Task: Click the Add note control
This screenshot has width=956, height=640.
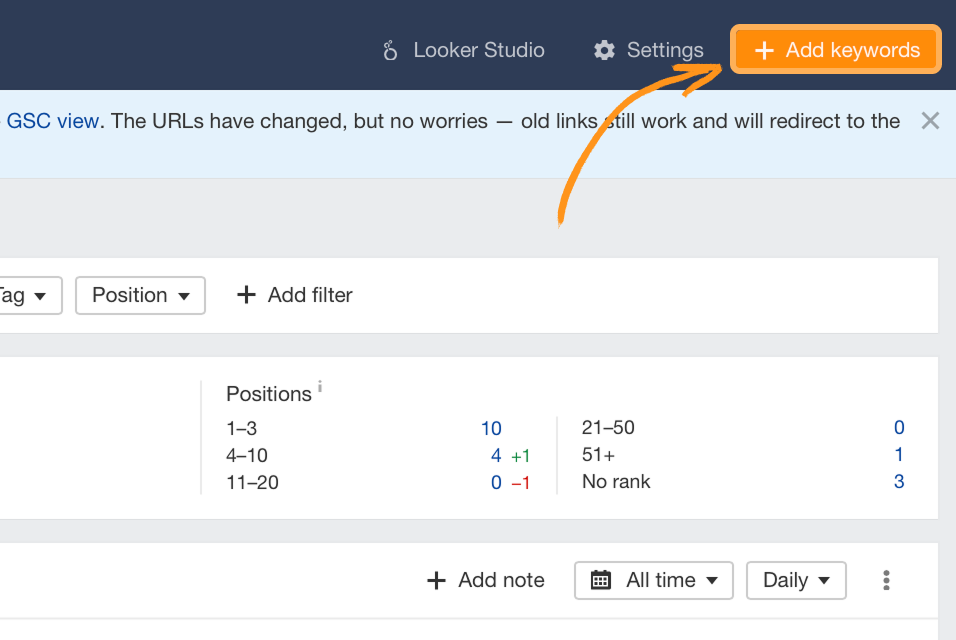Action: (484, 580)
